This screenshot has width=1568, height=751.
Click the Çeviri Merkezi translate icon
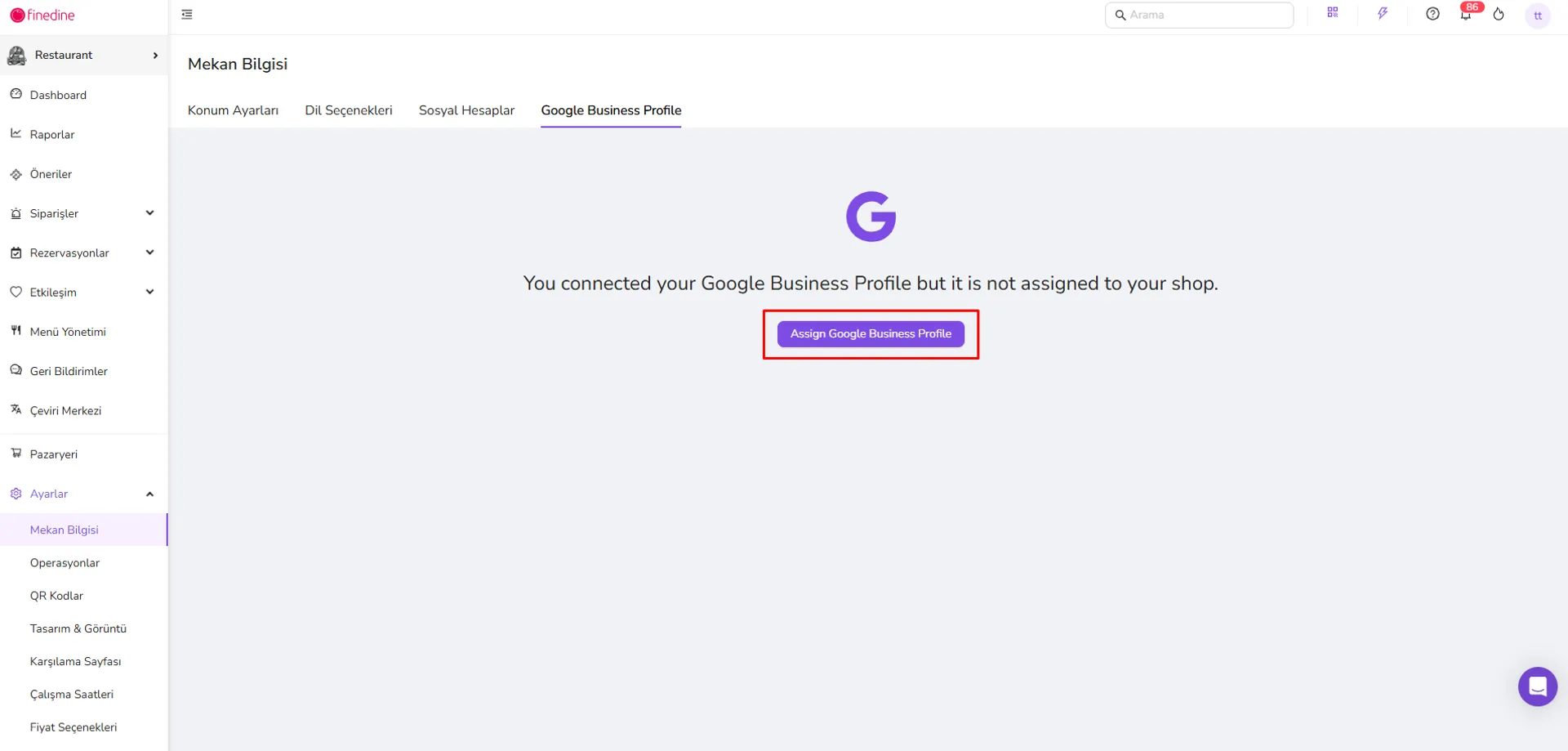click(x=16, y=409)
